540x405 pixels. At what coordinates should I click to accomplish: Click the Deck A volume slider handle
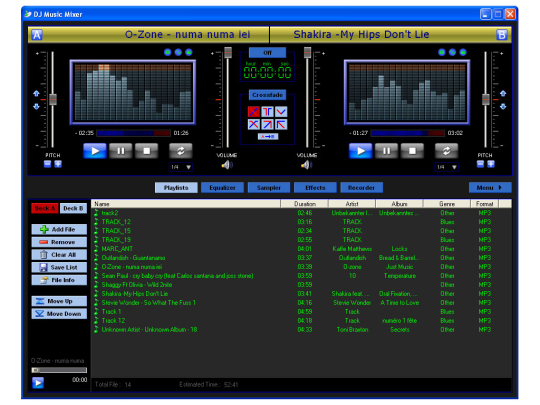(228, 53)
